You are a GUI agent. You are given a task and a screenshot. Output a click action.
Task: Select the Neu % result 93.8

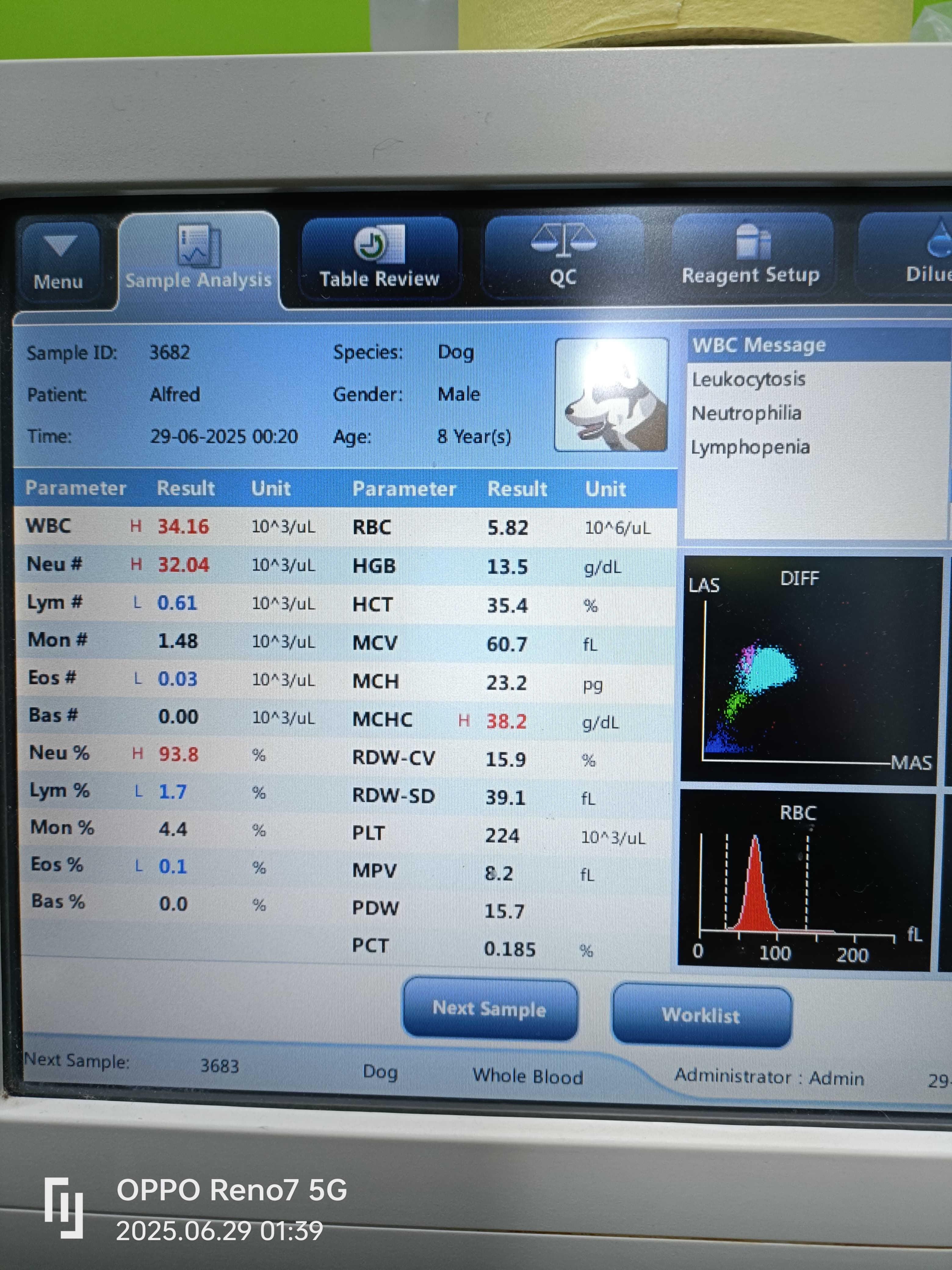pyautogui.click(x=179, y=754)
